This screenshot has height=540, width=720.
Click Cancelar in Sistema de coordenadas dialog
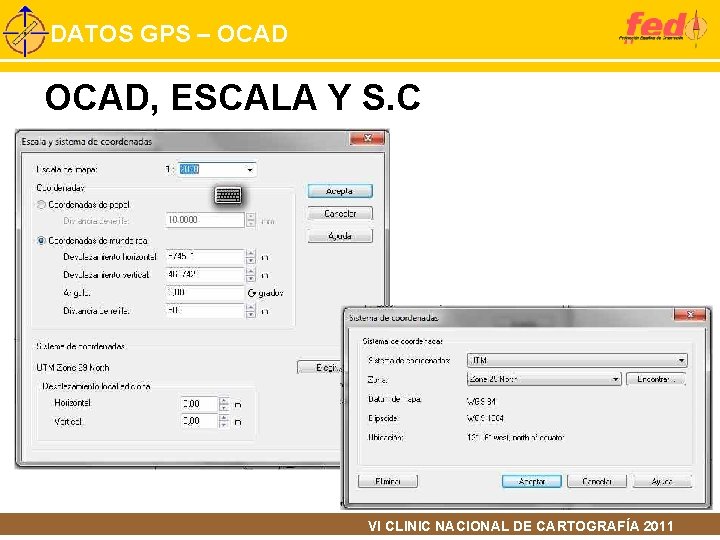point(597,481)
